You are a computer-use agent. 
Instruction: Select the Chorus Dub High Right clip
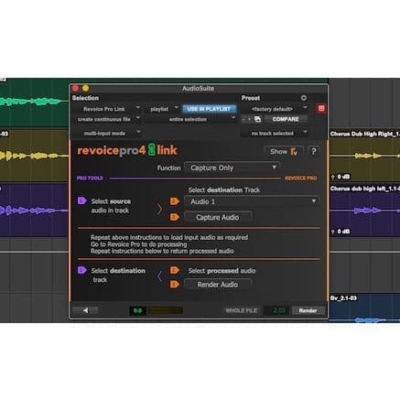[x=365, y=155]
